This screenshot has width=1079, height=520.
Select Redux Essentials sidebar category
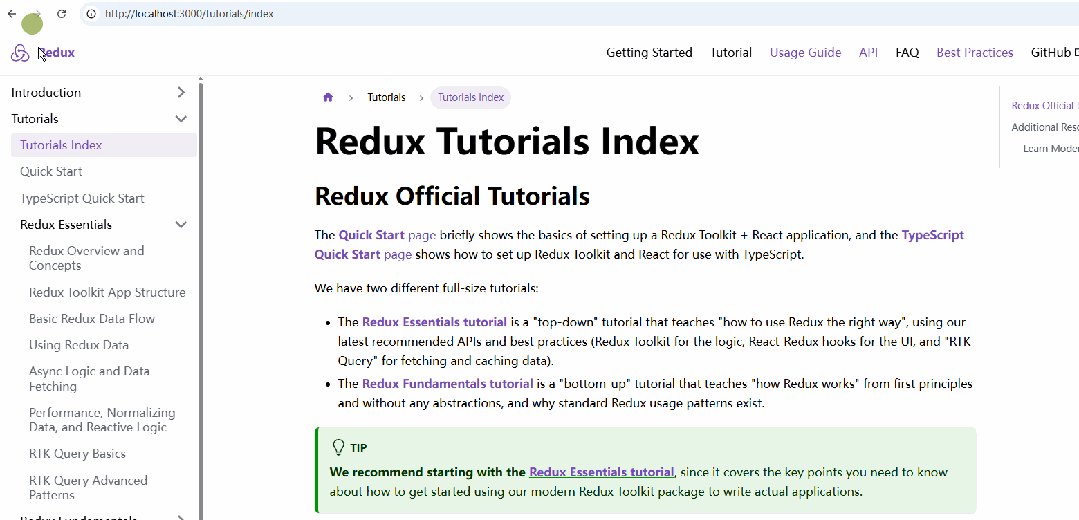65,224
